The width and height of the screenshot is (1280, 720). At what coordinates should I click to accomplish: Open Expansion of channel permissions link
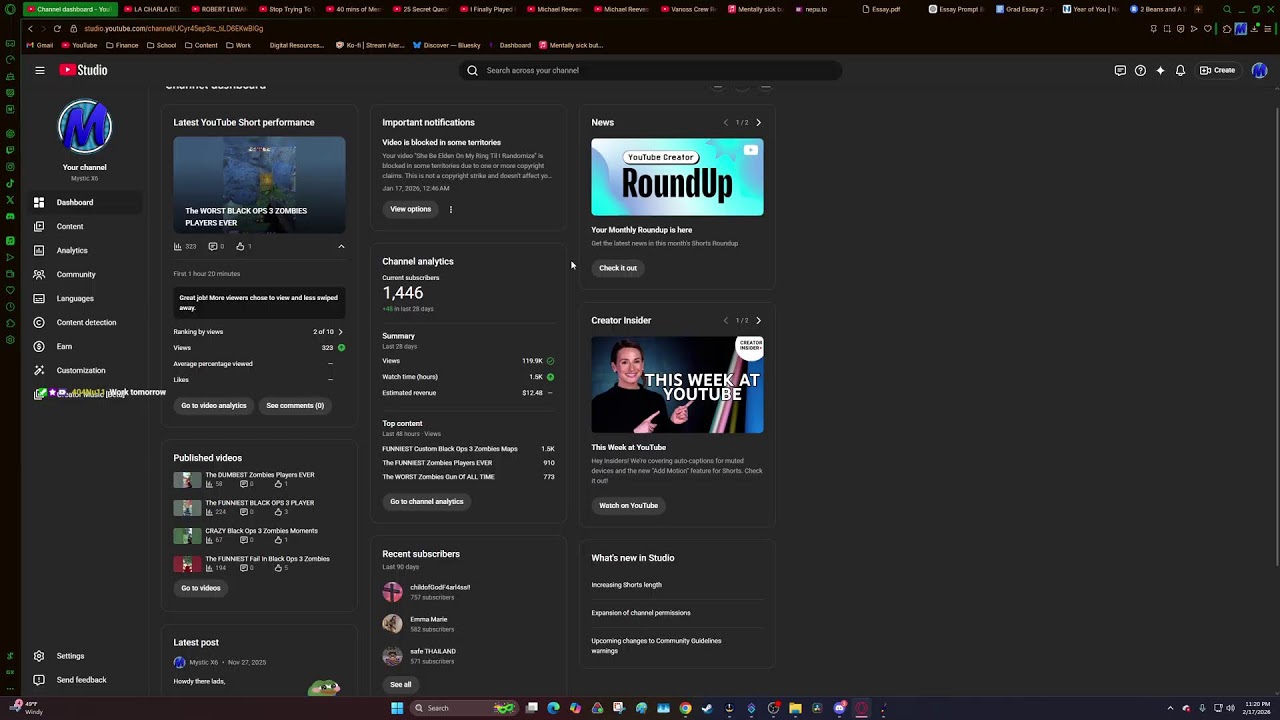click(641, 613)
